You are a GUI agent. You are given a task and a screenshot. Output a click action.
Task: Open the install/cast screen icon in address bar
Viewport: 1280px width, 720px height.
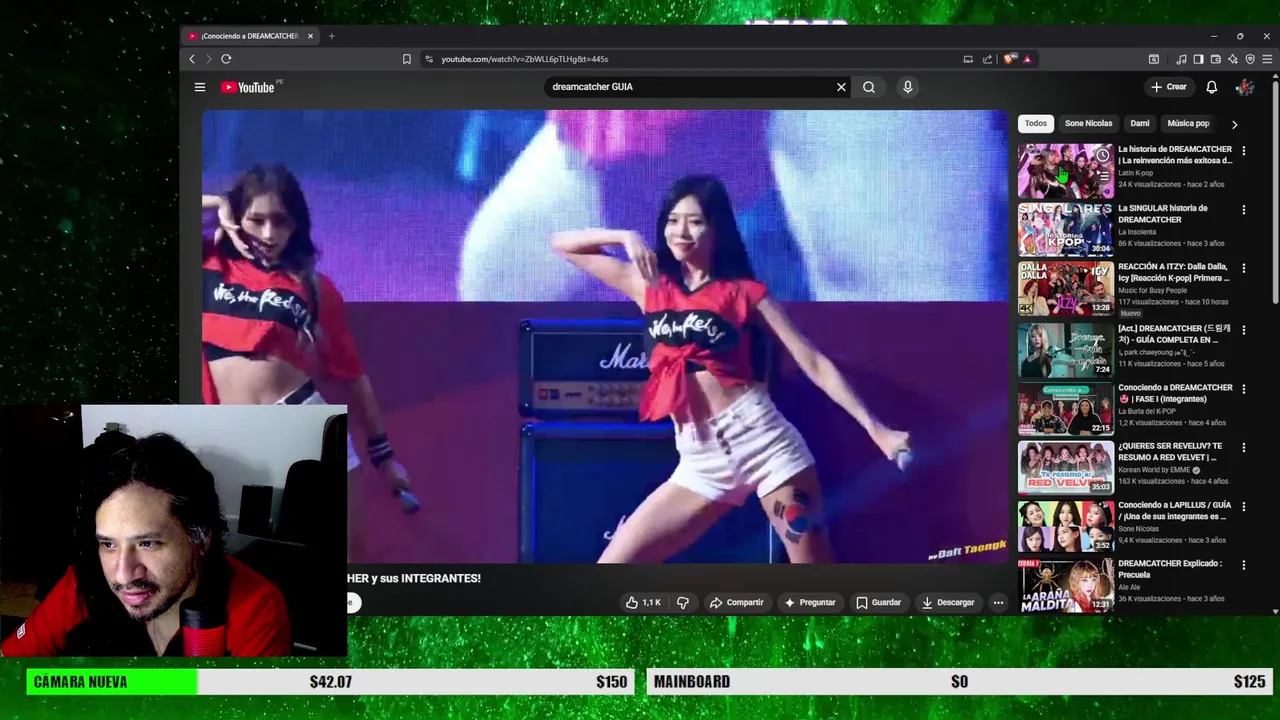click(968, 59)
